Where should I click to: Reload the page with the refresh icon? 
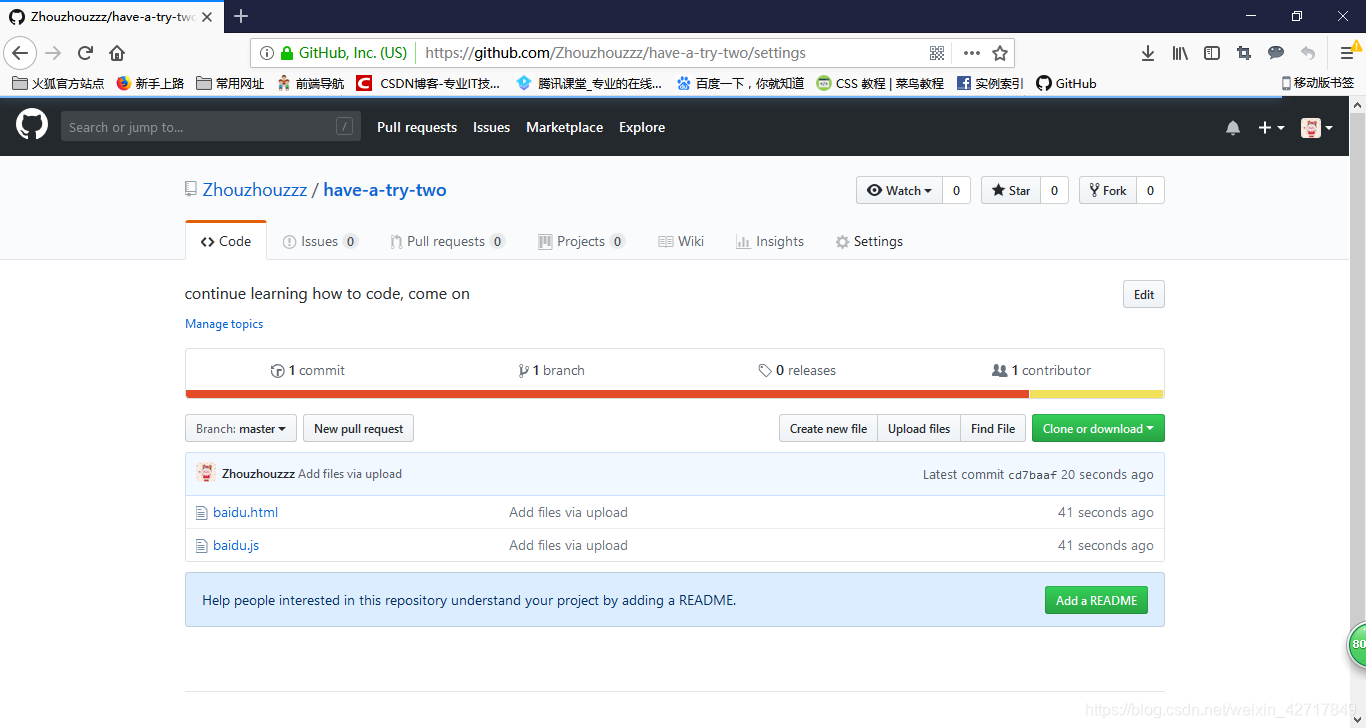(86, 53)
